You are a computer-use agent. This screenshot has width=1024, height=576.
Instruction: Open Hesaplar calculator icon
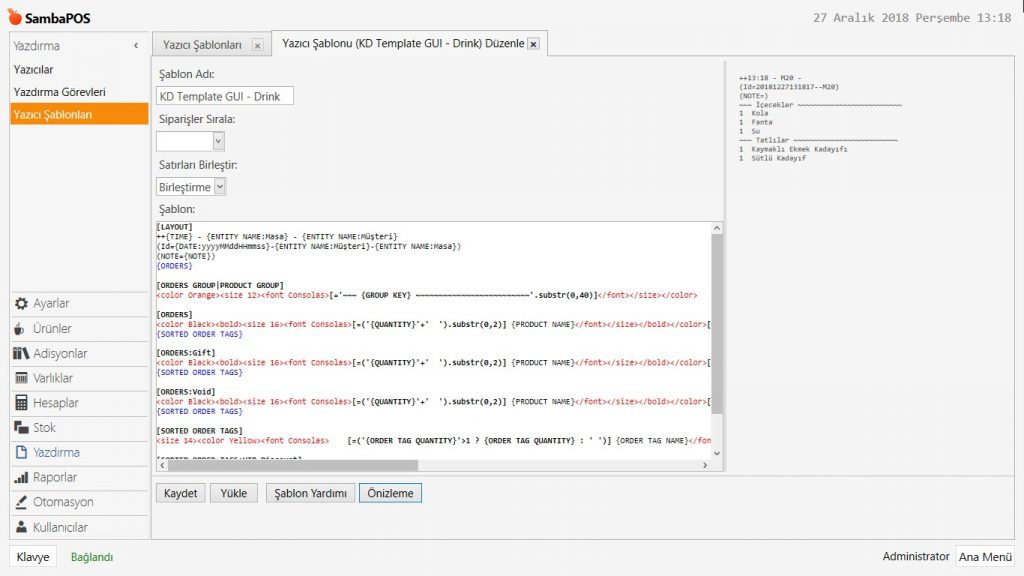click(20, 403)
